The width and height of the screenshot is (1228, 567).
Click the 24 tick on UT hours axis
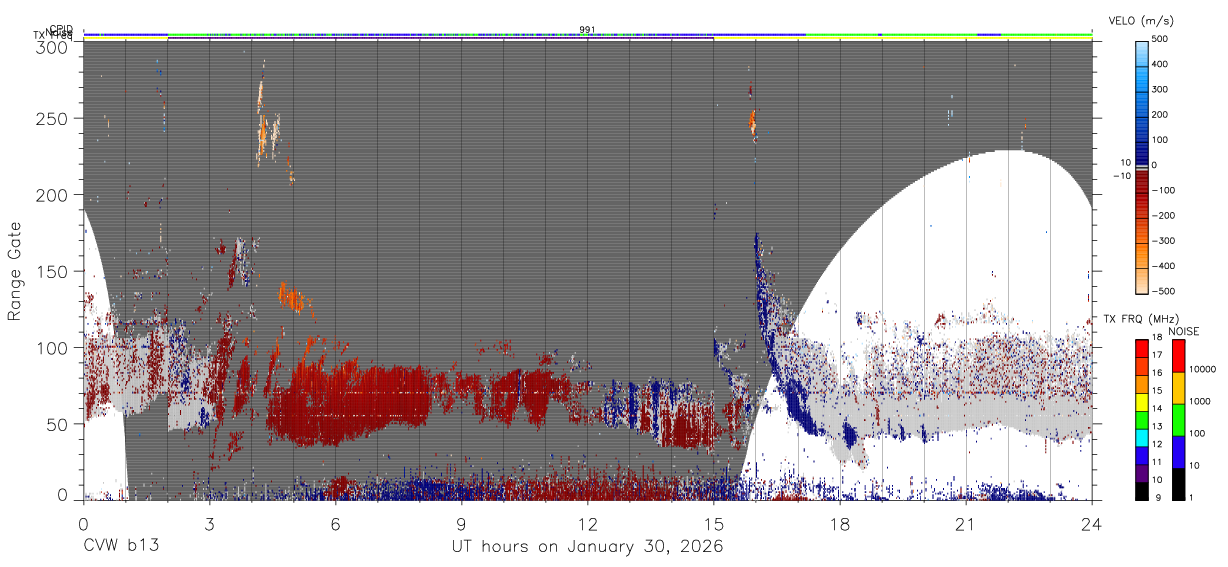point(1092,523)
